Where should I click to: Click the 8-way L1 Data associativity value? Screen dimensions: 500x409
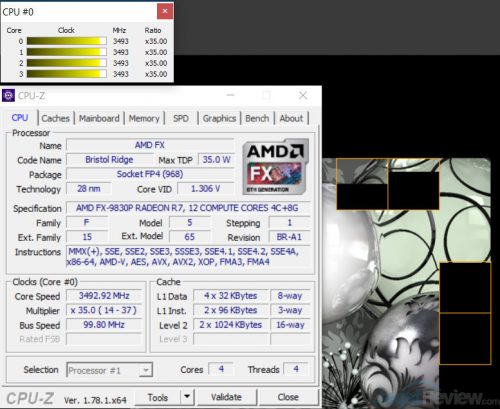point(290,296)
